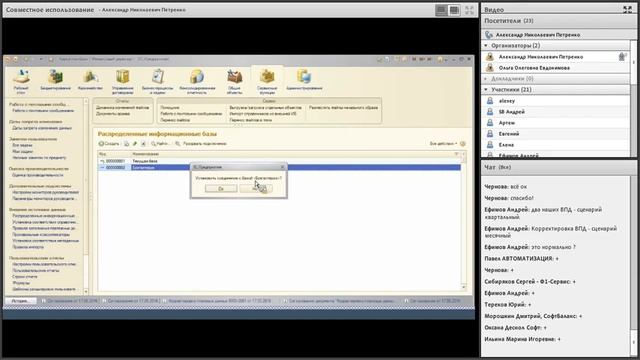Viewport: 640px width, 360px height.
Task: Open the Бизнес-процессы и задачи section icon
Action: point(158,81)
